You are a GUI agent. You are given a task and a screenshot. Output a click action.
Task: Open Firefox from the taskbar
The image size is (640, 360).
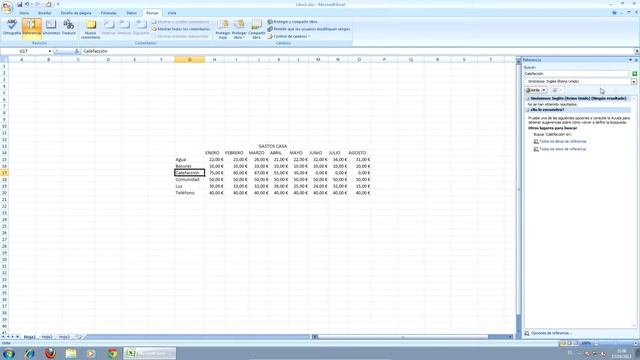pyautogui.click(x=50, y=353)
